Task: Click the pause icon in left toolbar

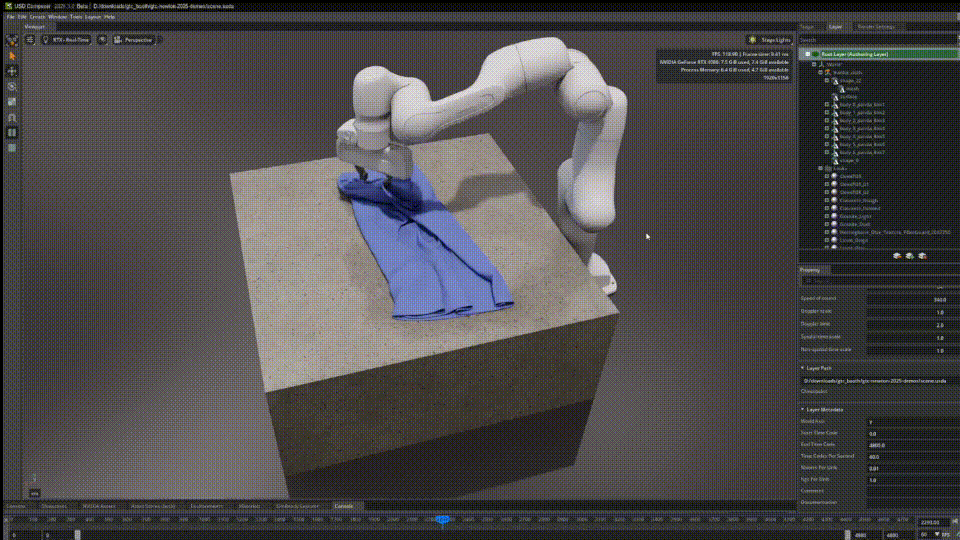Action: tap(12, 132)
